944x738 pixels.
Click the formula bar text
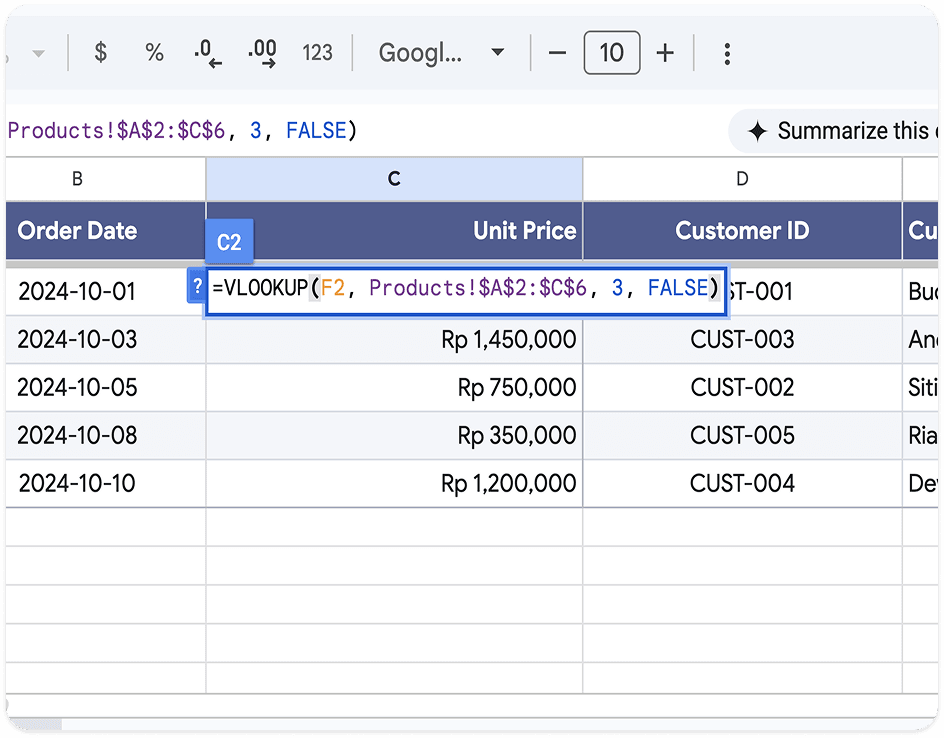[182, 131]
